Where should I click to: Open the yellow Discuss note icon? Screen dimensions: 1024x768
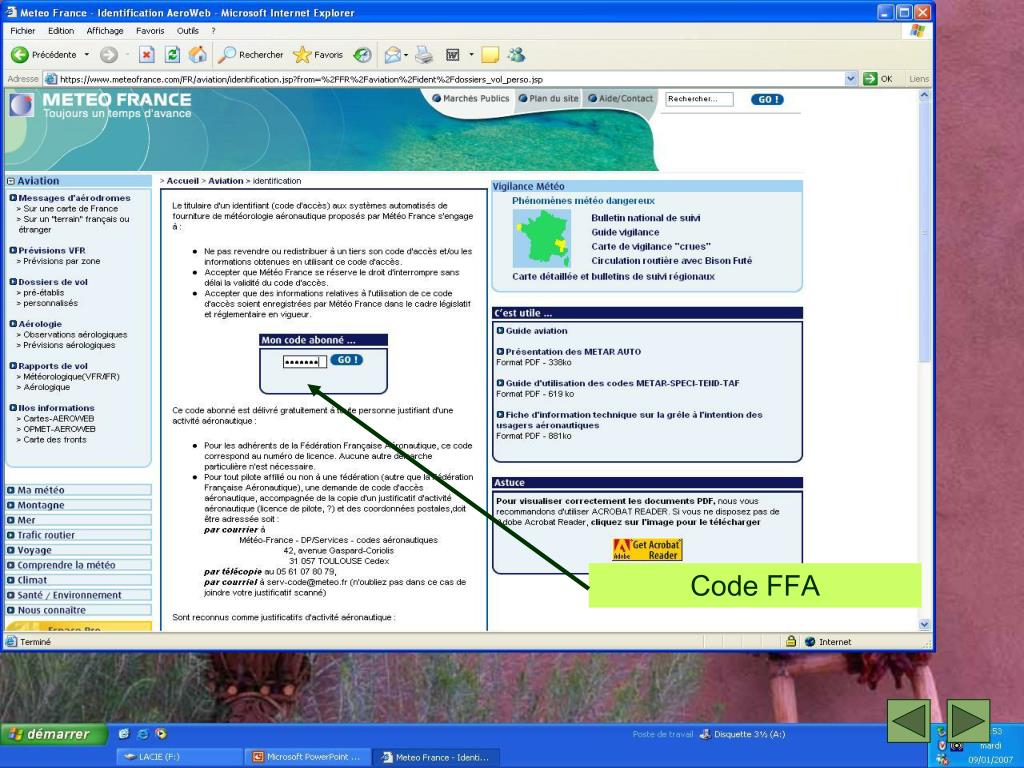[490, 55]
